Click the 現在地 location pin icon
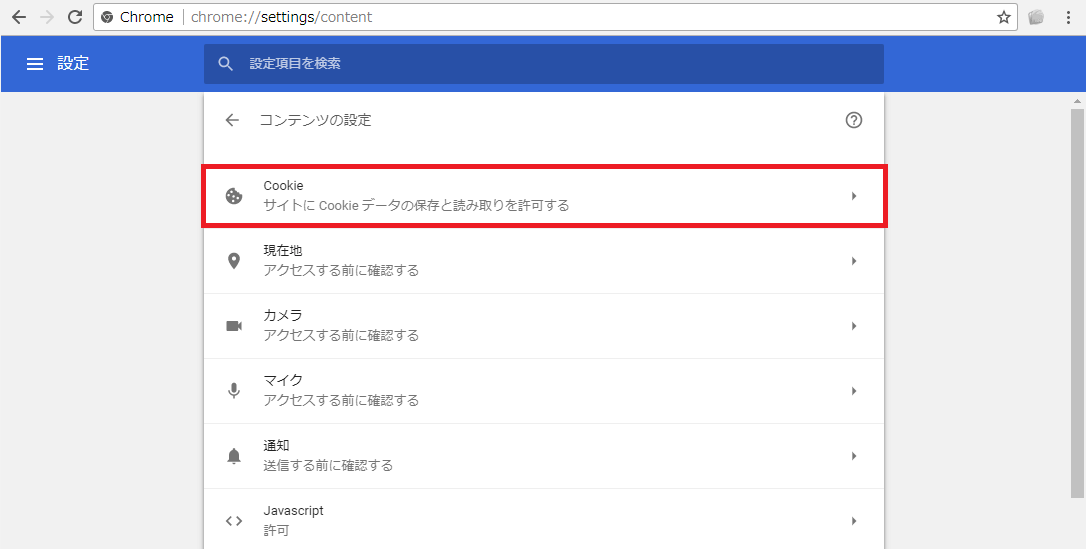 point(234,261)
